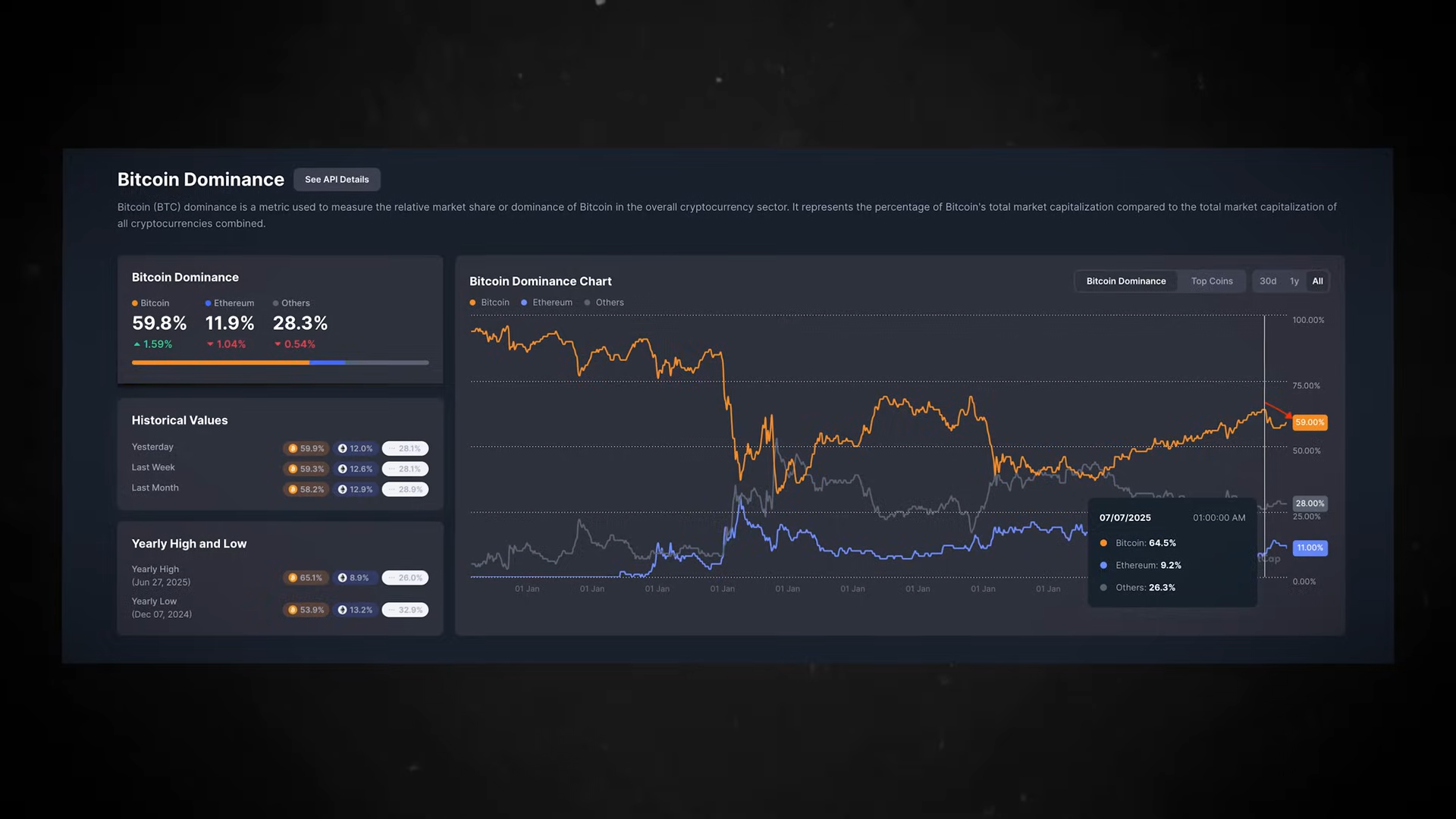Image resolution: width=1456 pixels, height=819 pixels.
Task: Select the All time range
Action: (1317, 281)
